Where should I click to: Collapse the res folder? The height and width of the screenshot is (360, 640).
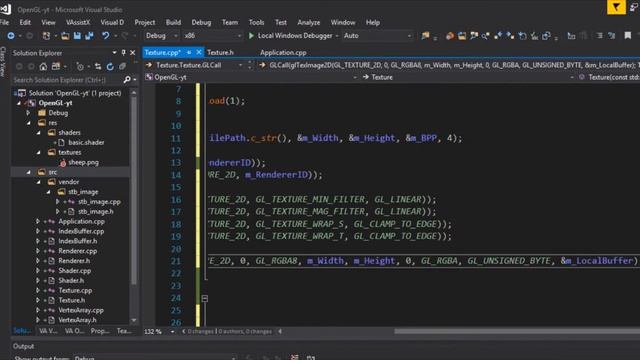click(x=29, y=123)
